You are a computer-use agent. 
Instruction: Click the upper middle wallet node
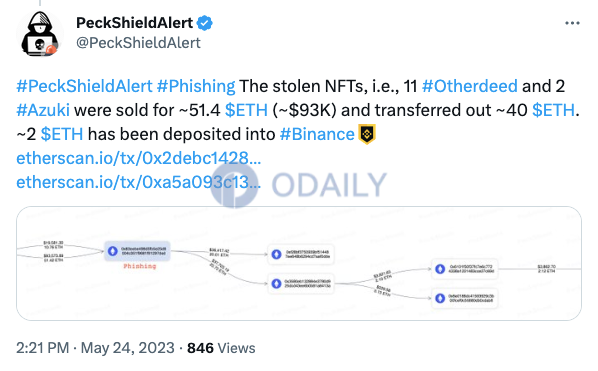(x=301, y=254)
